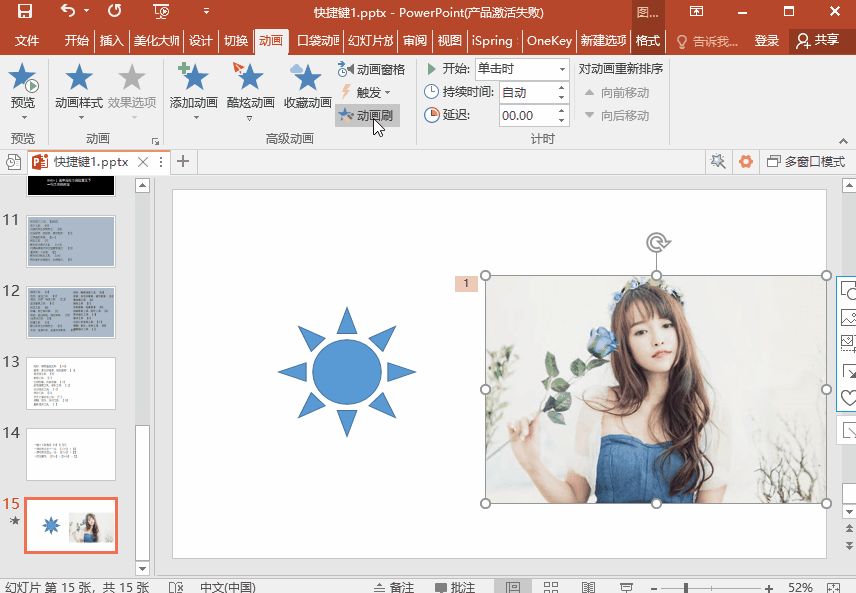Toggle the 备注 notes pane

(392, 587)
